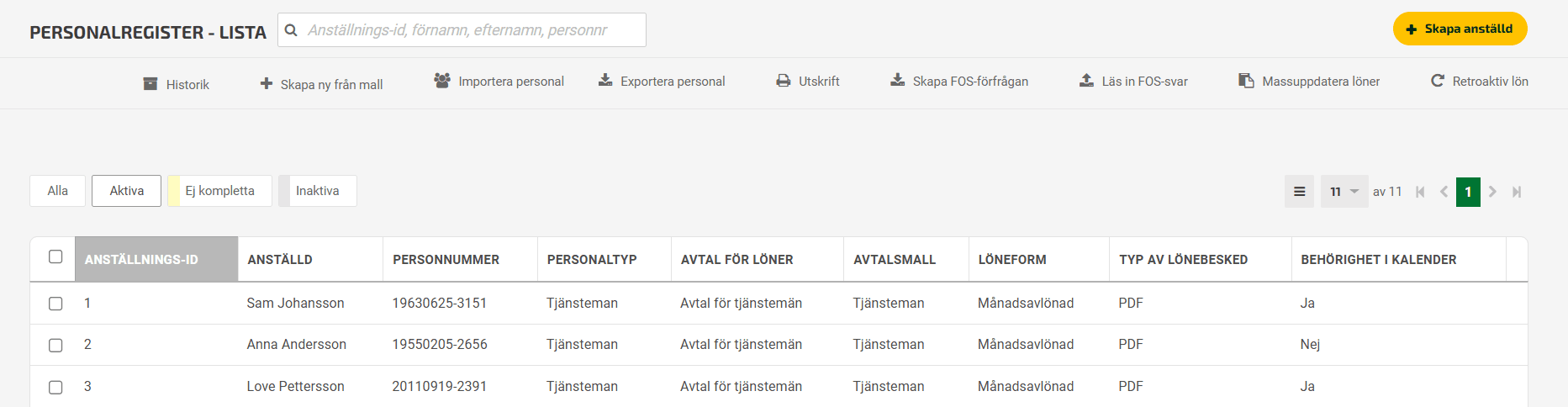This screenshot has height=407, width=1568.
Task: Select the Ej kompletta filter tab
Action: click(219, 191)
